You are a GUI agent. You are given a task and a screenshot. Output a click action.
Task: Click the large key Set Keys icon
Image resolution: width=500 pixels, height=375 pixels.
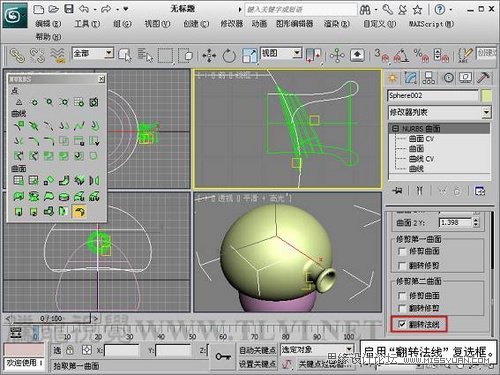pos(223,357)
